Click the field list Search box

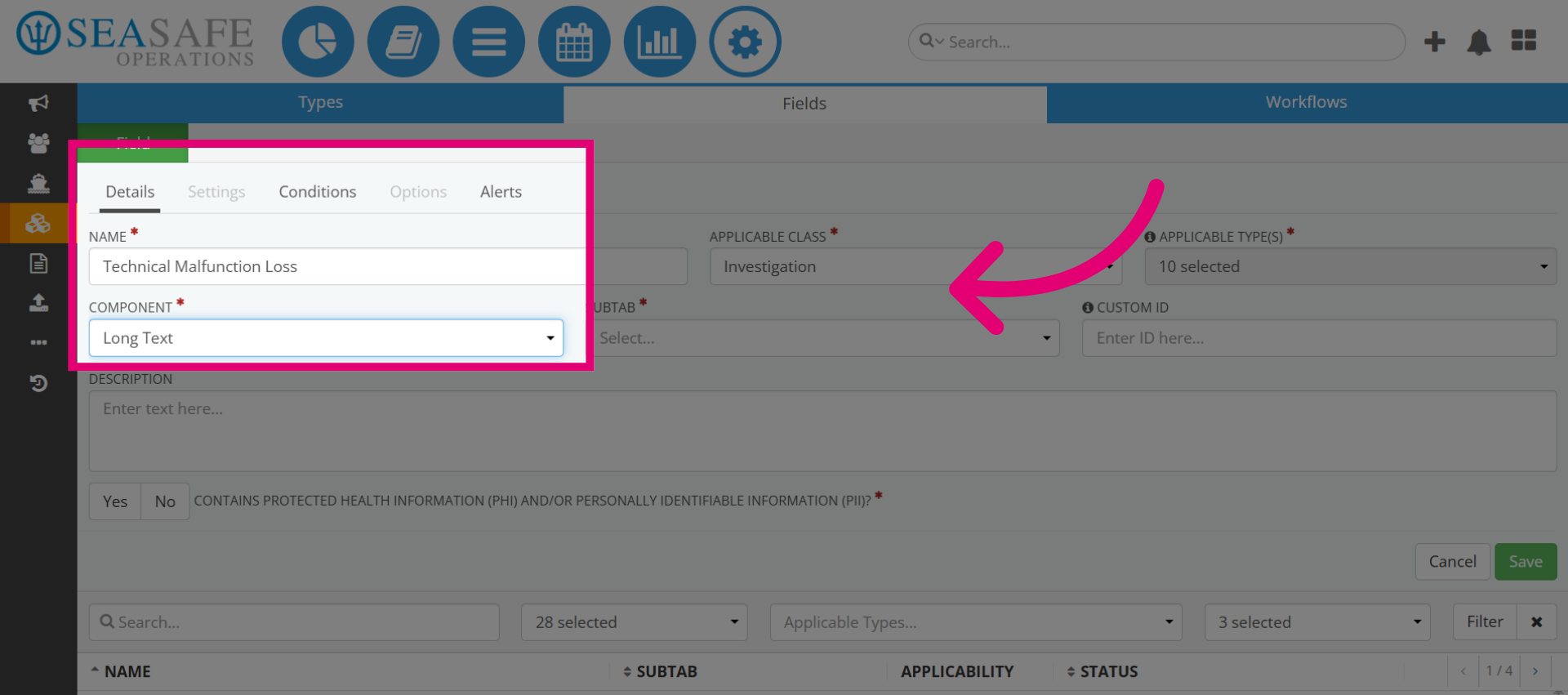(x=294, y=622)
